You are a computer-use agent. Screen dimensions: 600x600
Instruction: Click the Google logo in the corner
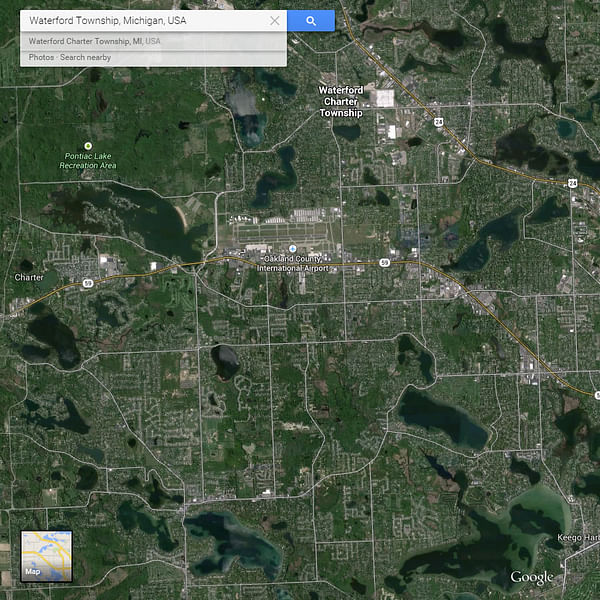pyautogui.click(x=531, y=578)
